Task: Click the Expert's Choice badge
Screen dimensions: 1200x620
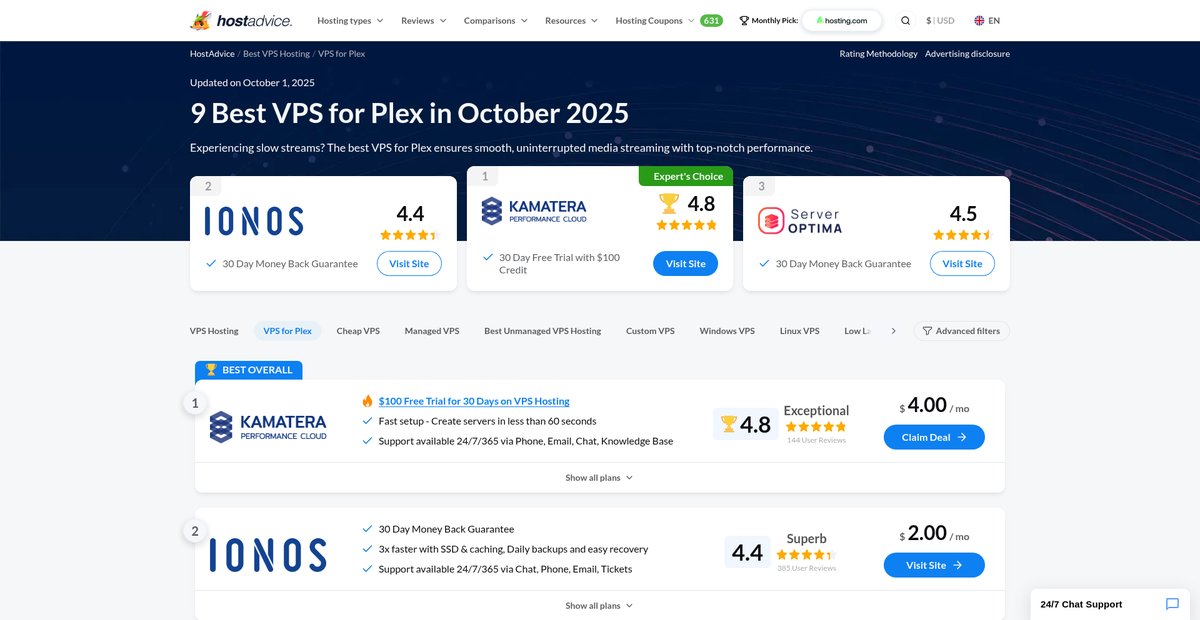Action: click(x=686, y=176)
